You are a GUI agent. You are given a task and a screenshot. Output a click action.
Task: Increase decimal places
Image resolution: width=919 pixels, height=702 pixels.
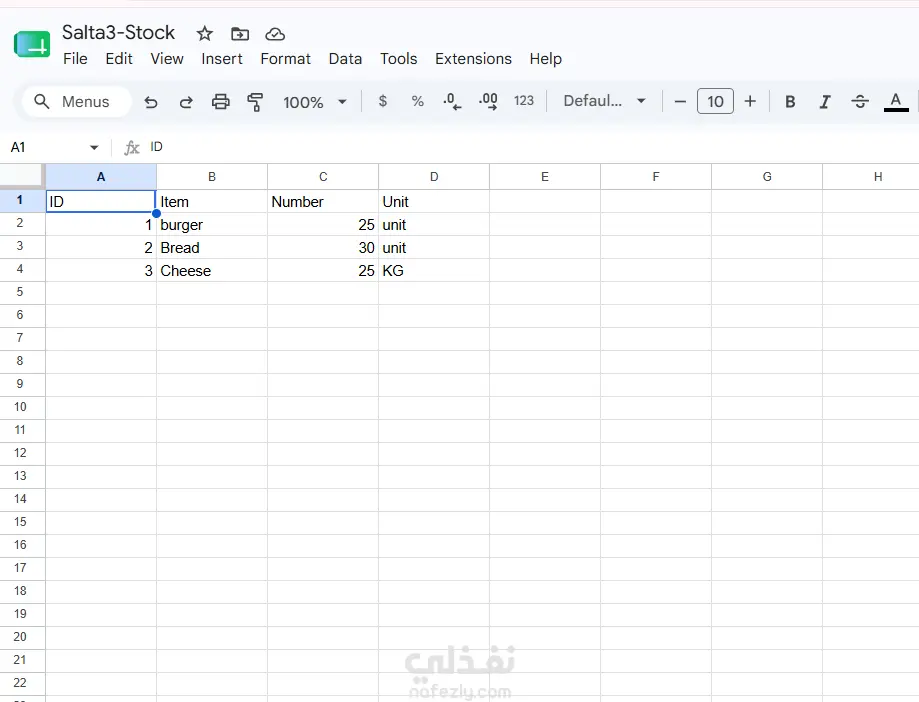point(488,101)
